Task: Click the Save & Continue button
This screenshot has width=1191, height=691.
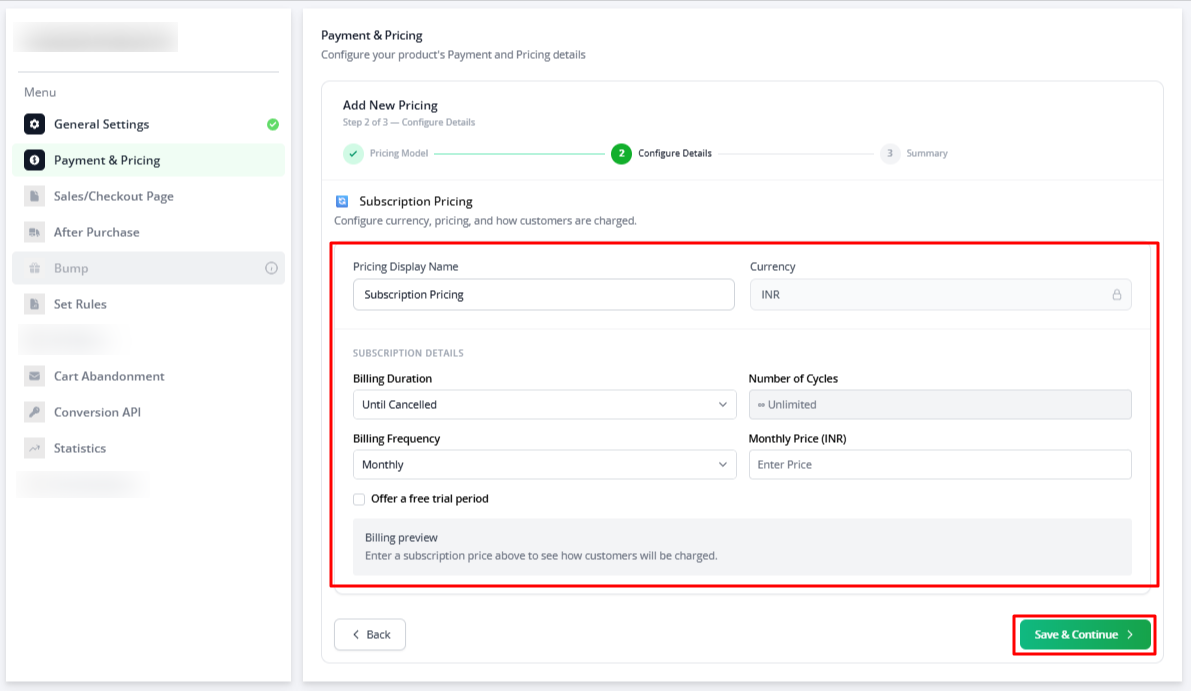Action: [1085, 635]
